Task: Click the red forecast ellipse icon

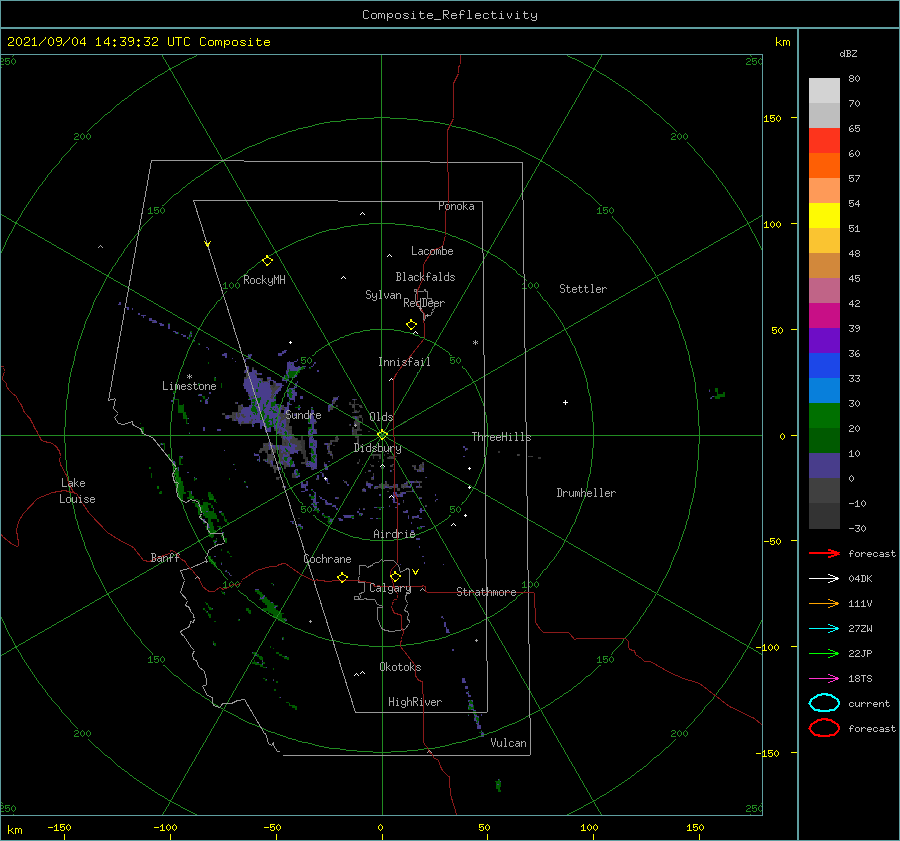Action: click(x=824, y=728)
